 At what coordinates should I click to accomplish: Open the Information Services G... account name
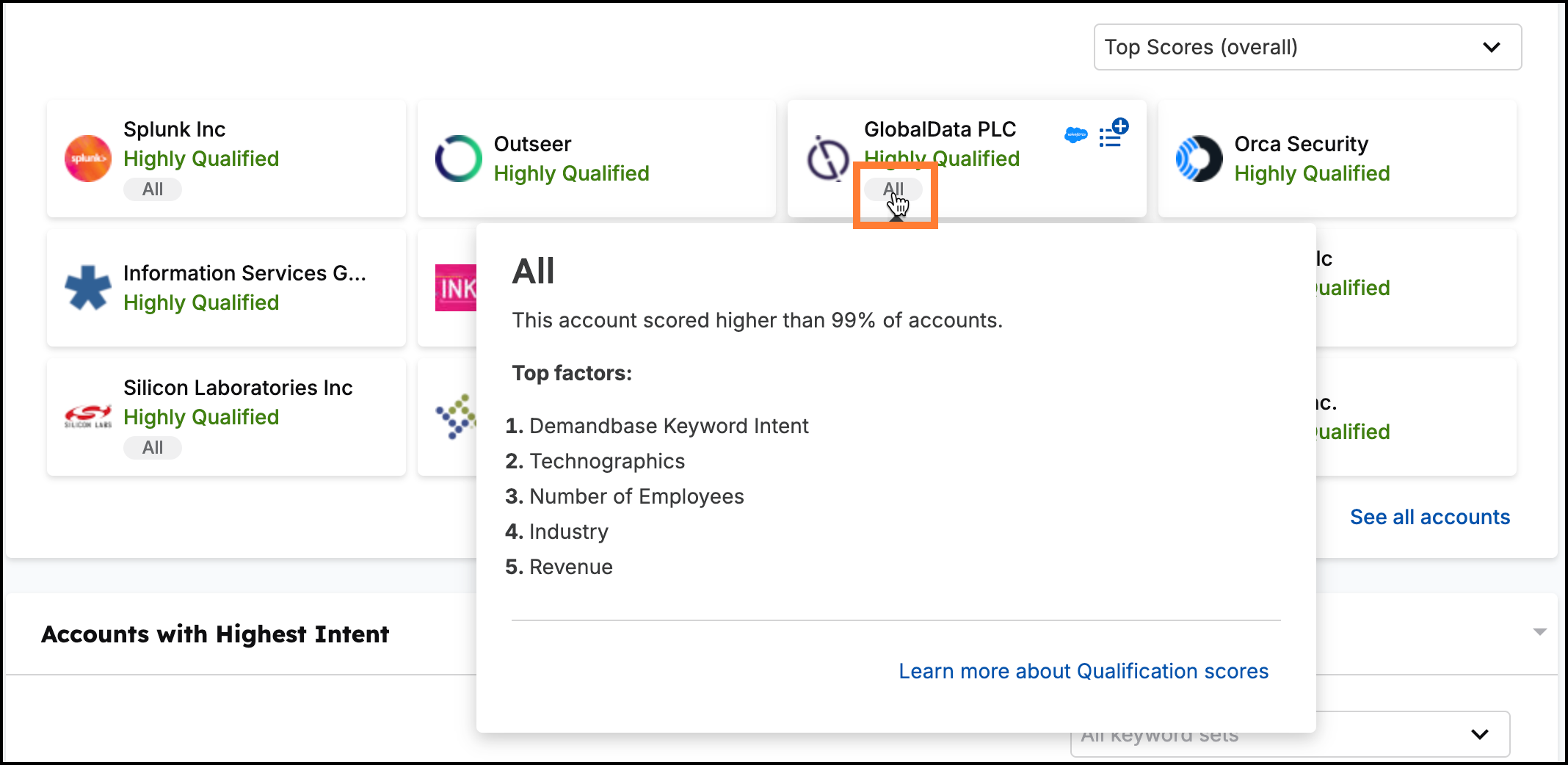point(244,273)
